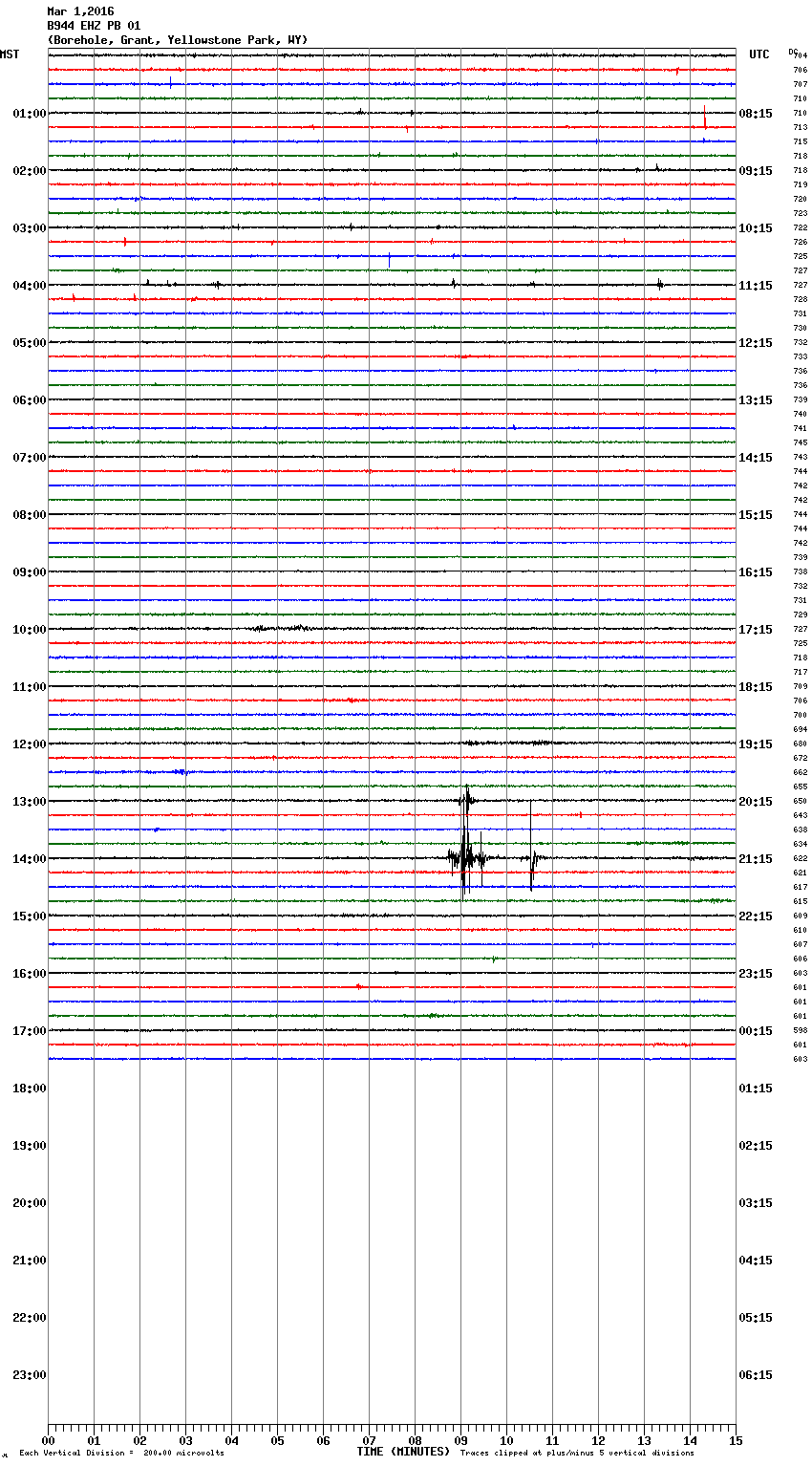Select the 17:00 MST time label
Viewport: 812px width, 1466px height.
[30, 1031]
